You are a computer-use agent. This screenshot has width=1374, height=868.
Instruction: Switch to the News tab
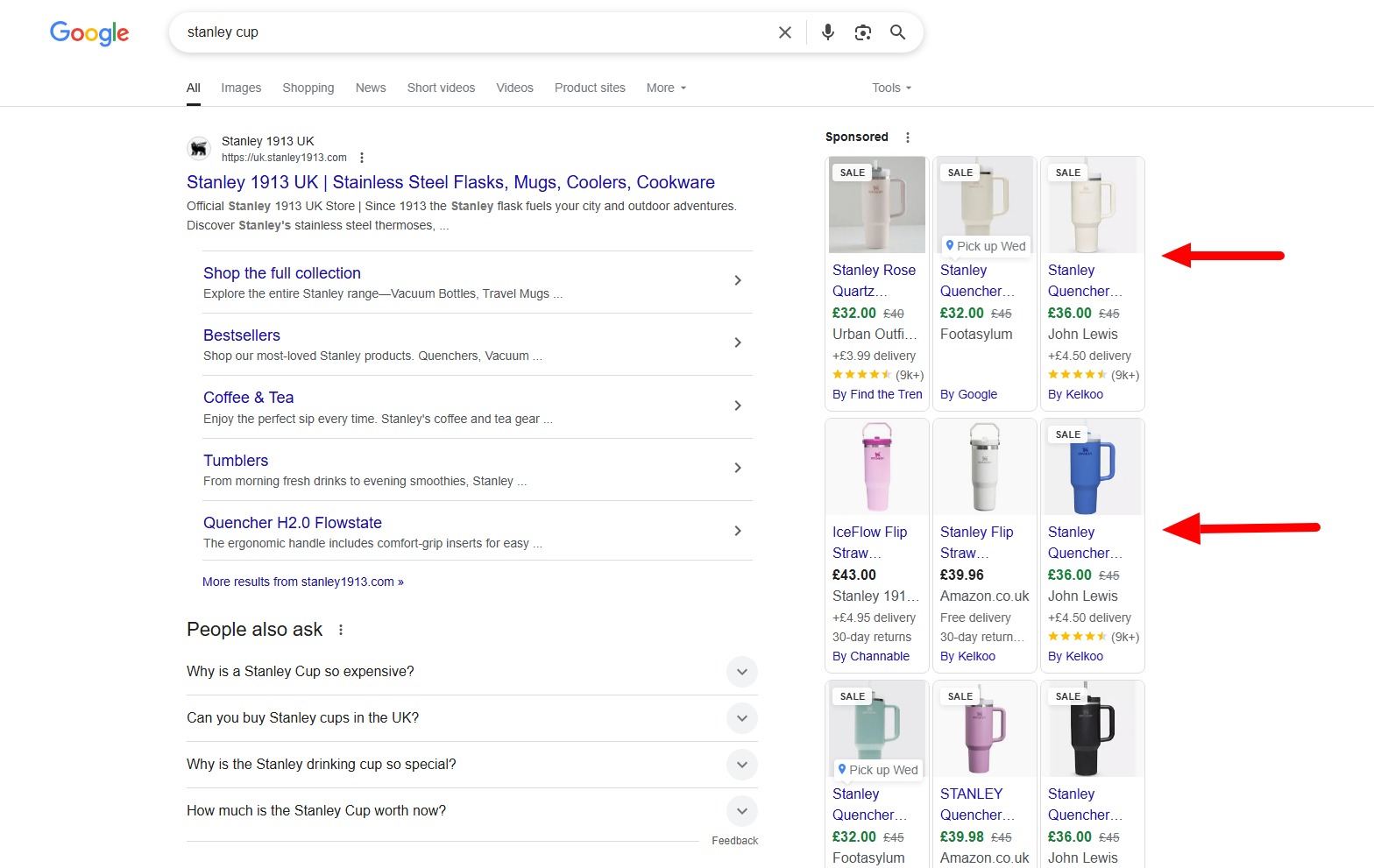tap(371, 88)
